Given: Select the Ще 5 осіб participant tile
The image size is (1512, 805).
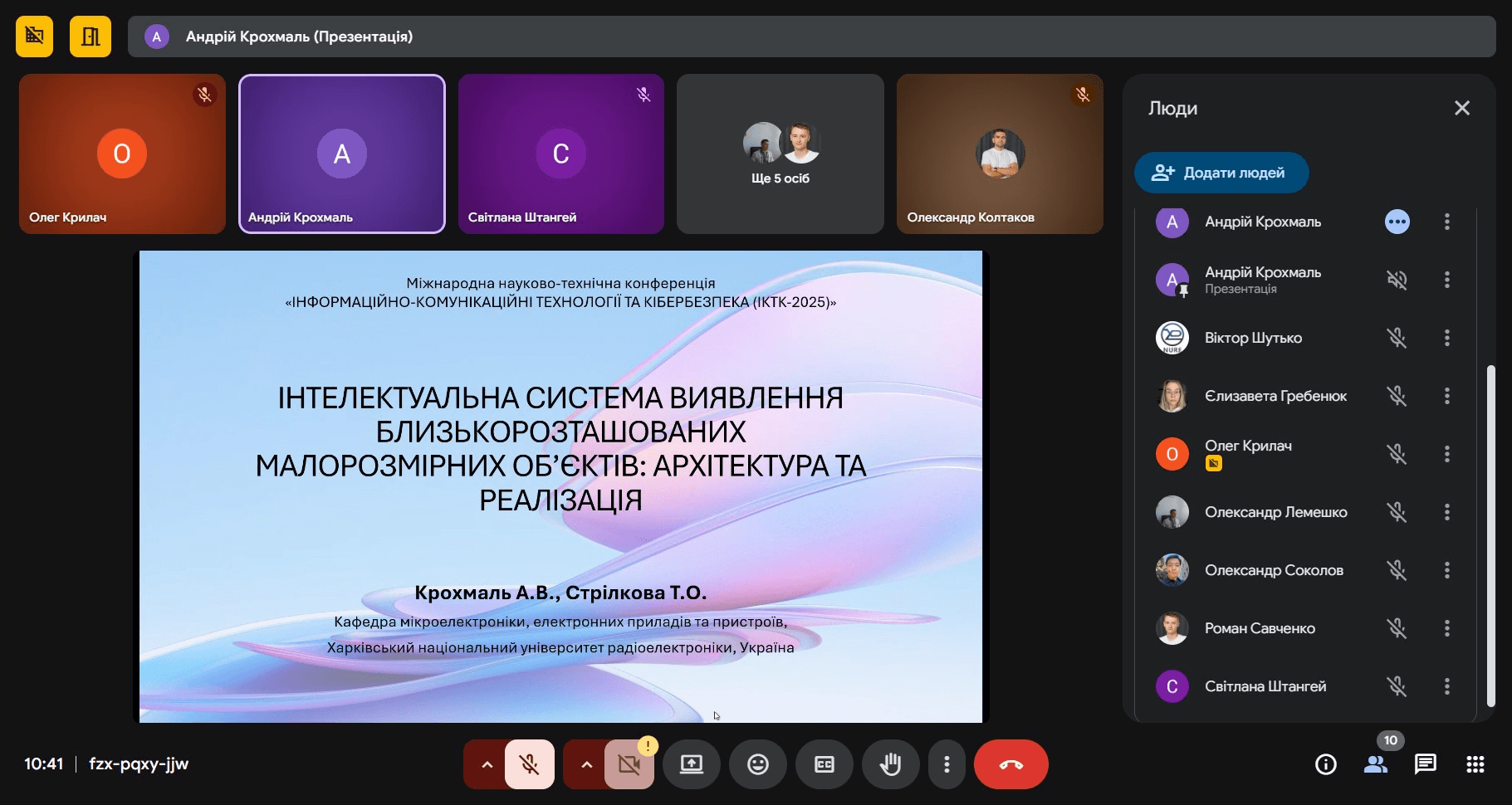Looking at the screenshot, I should click(x=780, y=154).
